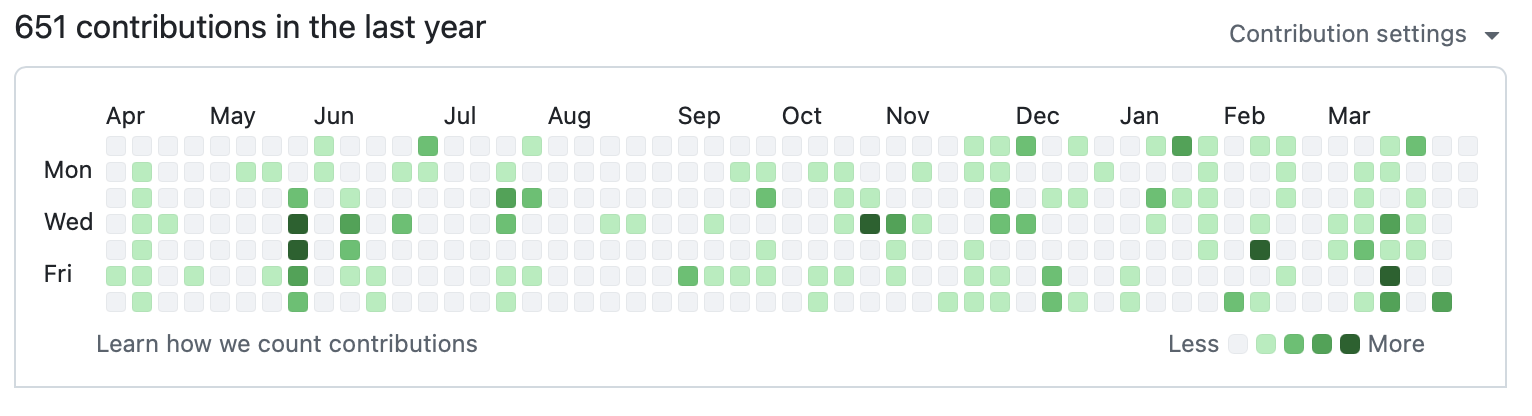
Task: Click the caret arrow beside Contribution settings
Action: (1492, 36)
